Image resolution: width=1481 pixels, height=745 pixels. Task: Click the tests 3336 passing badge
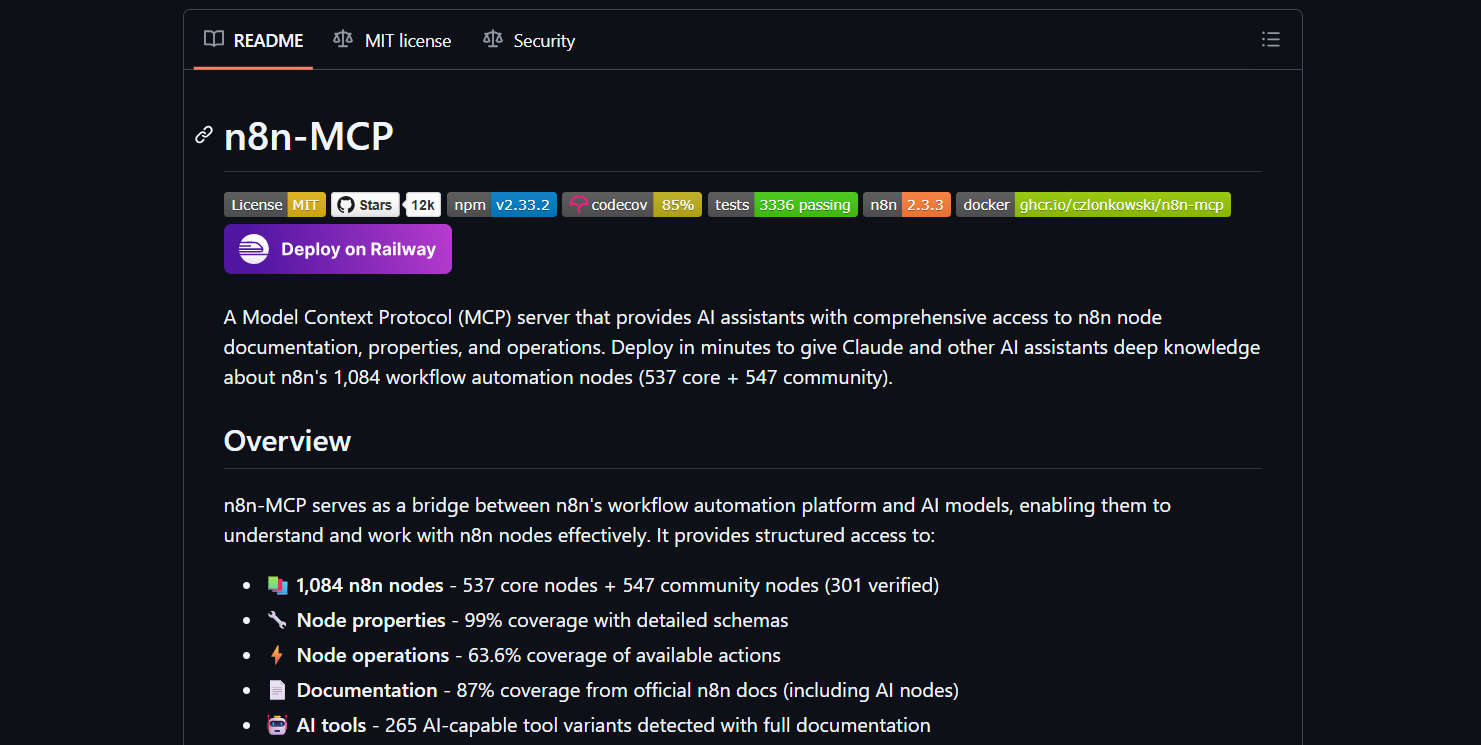click(x=782, y=205)
